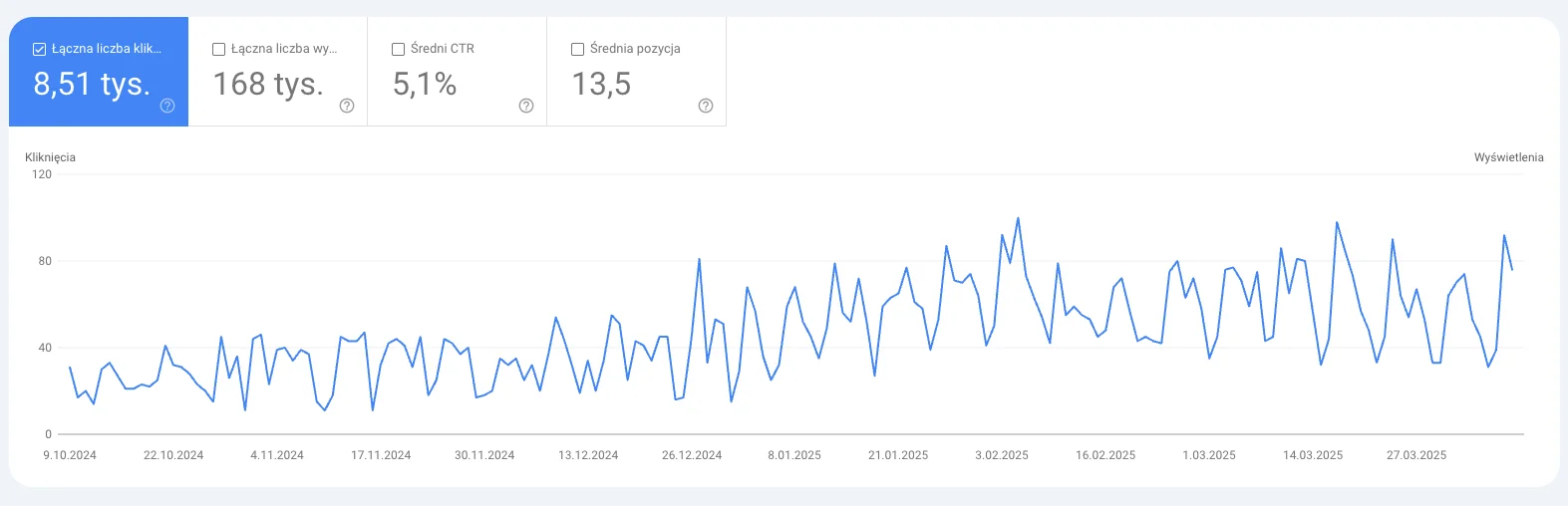The image size is (1568, 506).
Task: Click the 27.03.2025 date label
Action: point(1416,455)
